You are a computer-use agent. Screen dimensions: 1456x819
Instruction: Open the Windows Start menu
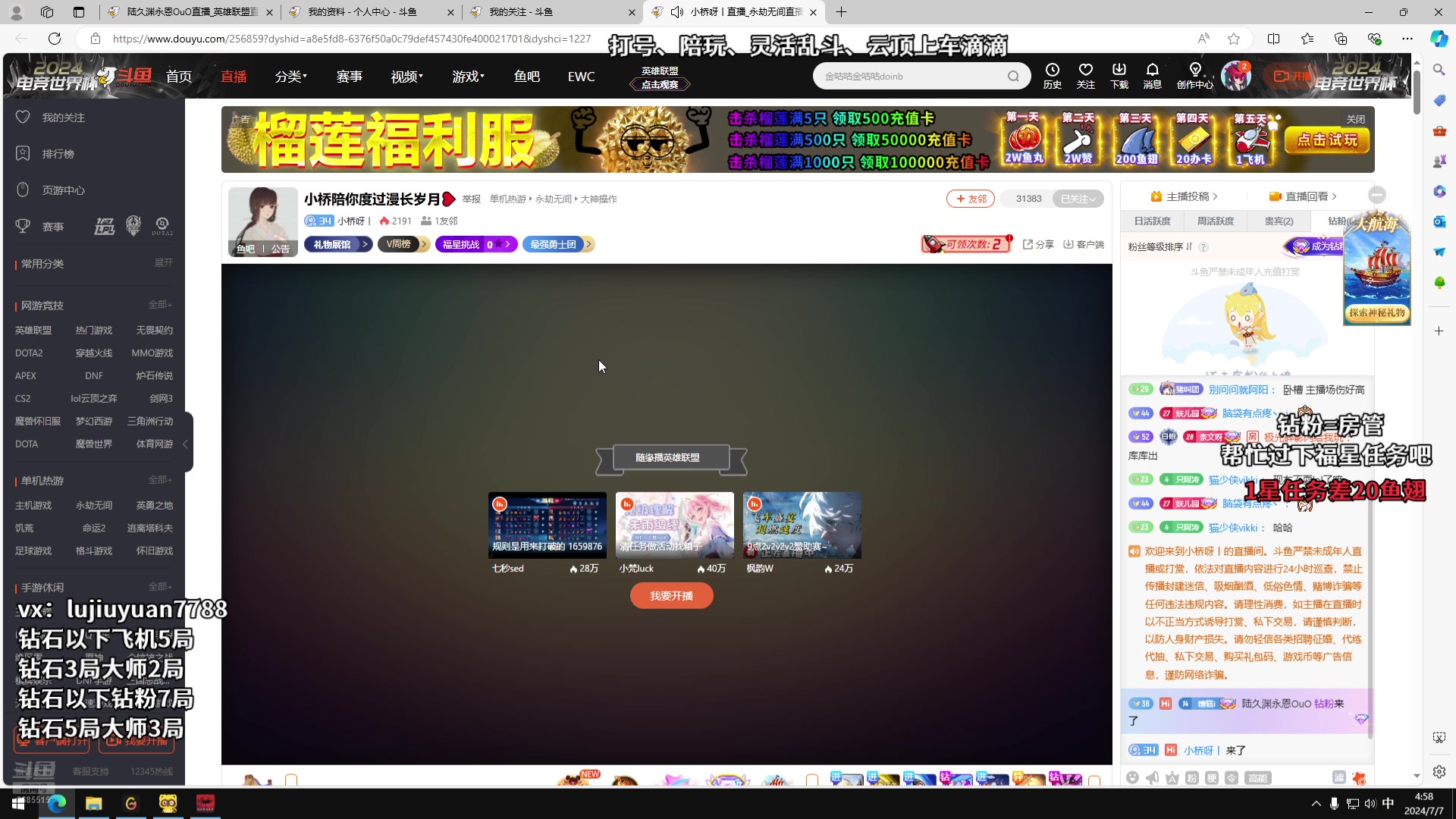tap(18, 803)
